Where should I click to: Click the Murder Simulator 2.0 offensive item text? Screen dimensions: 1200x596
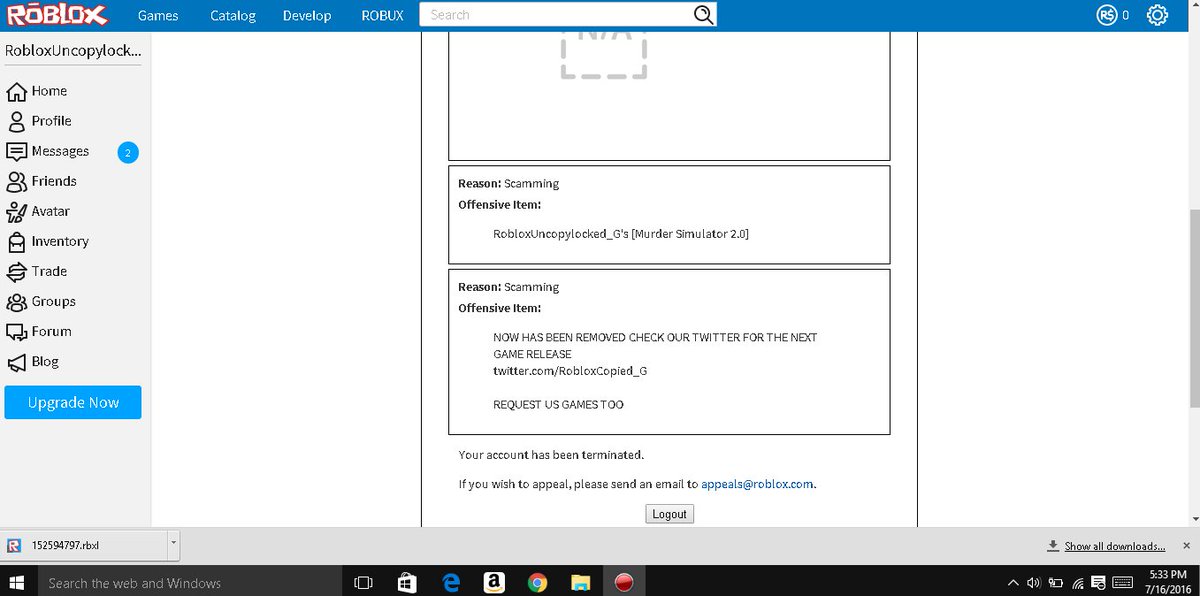[x=621, y=234]
